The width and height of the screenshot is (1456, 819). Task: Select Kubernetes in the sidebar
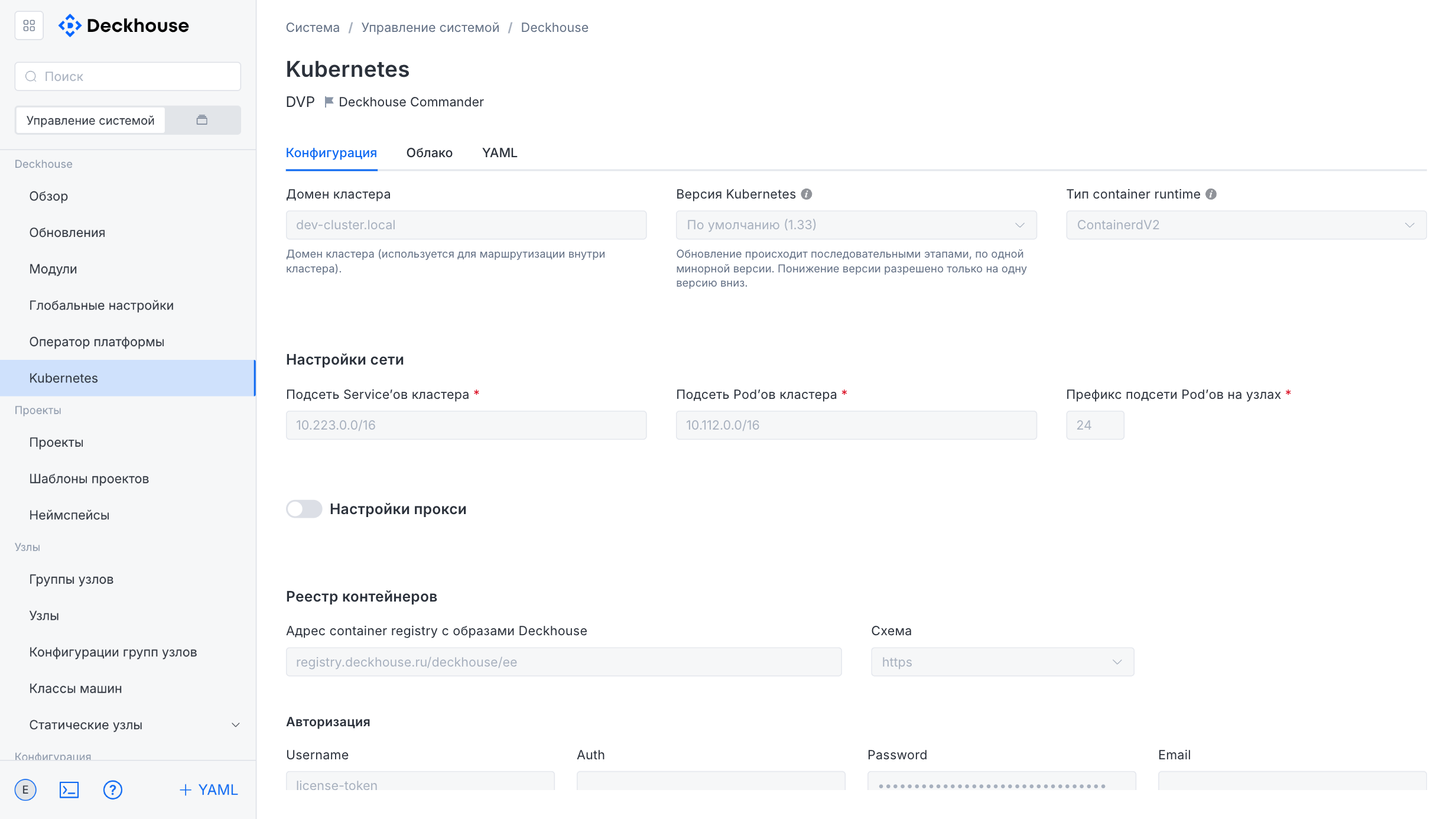point(128,378)
